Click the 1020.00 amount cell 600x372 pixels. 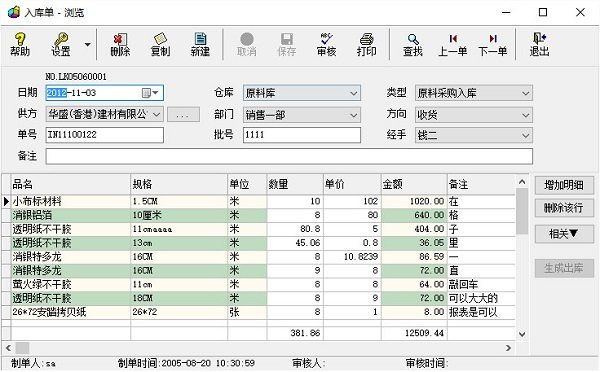coord(414,201)
